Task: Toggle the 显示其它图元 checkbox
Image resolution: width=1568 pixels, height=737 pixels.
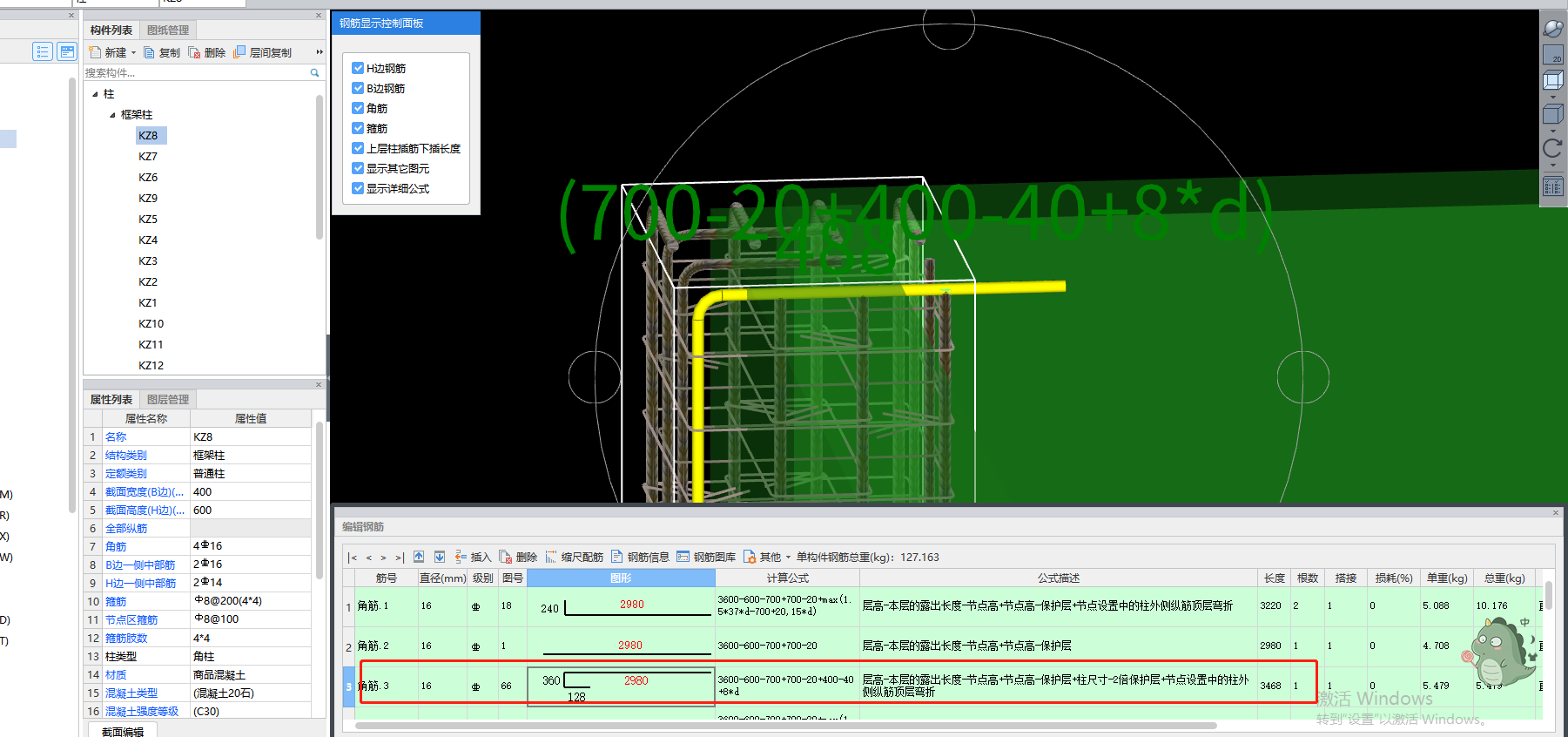Action: point(358,168)
